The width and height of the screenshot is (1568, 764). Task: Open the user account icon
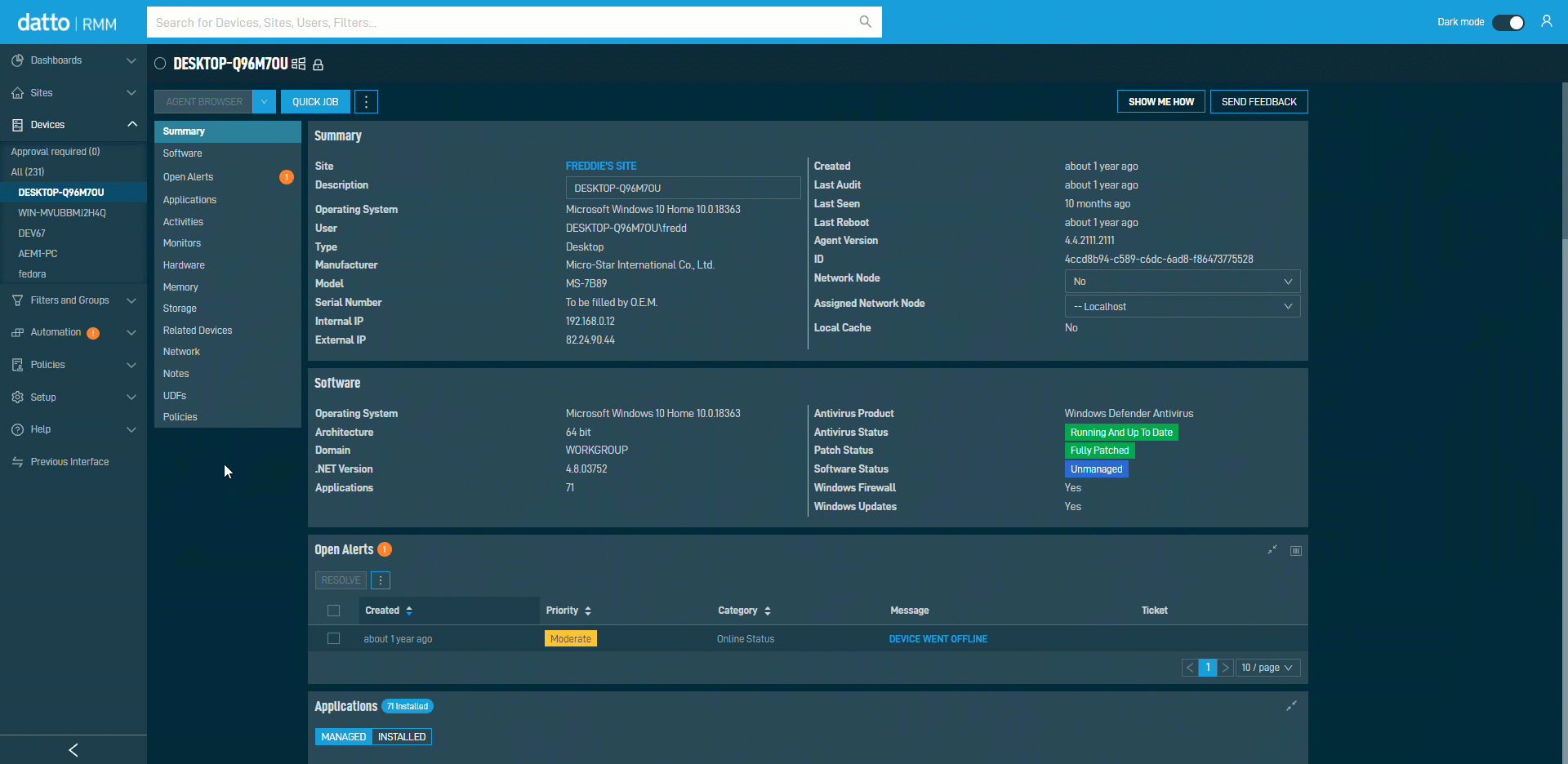pos(1546,21)
